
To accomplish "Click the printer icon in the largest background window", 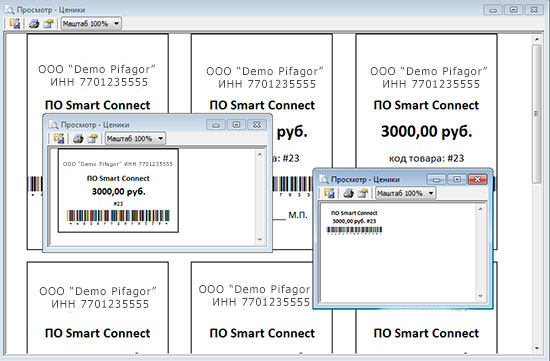I will [34, 24].
